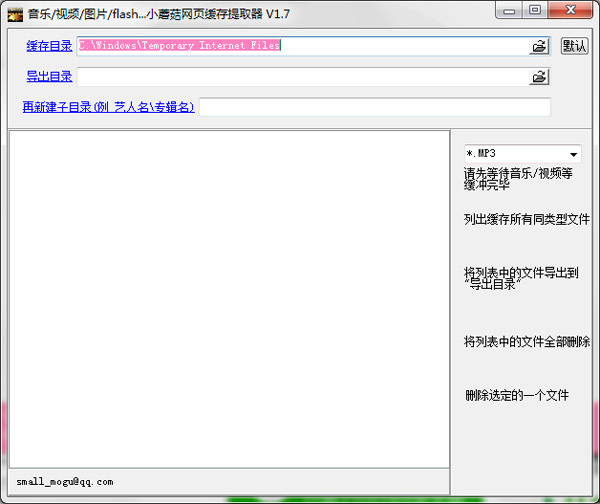The width and height of the screenshot is (600, 504).
Task: Click the 再新建子目录 link label
Action: click(108, 107)
